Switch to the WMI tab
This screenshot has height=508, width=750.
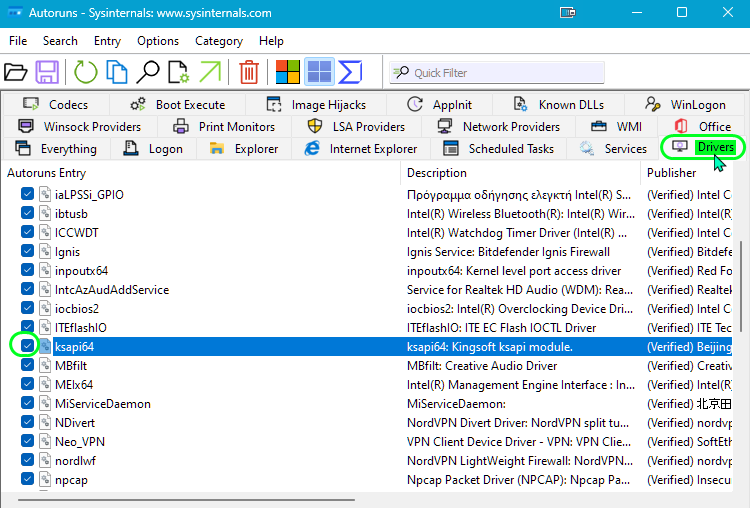click(x=617, y=126)
